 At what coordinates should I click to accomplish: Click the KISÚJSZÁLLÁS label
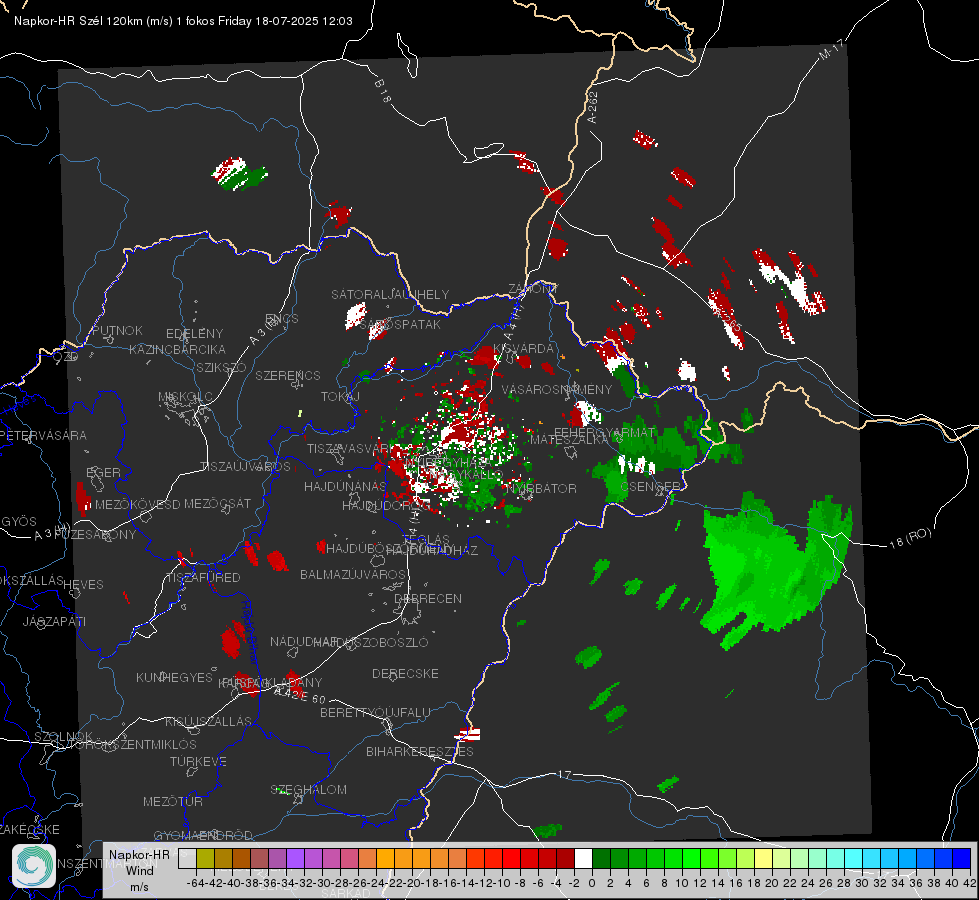209,721
